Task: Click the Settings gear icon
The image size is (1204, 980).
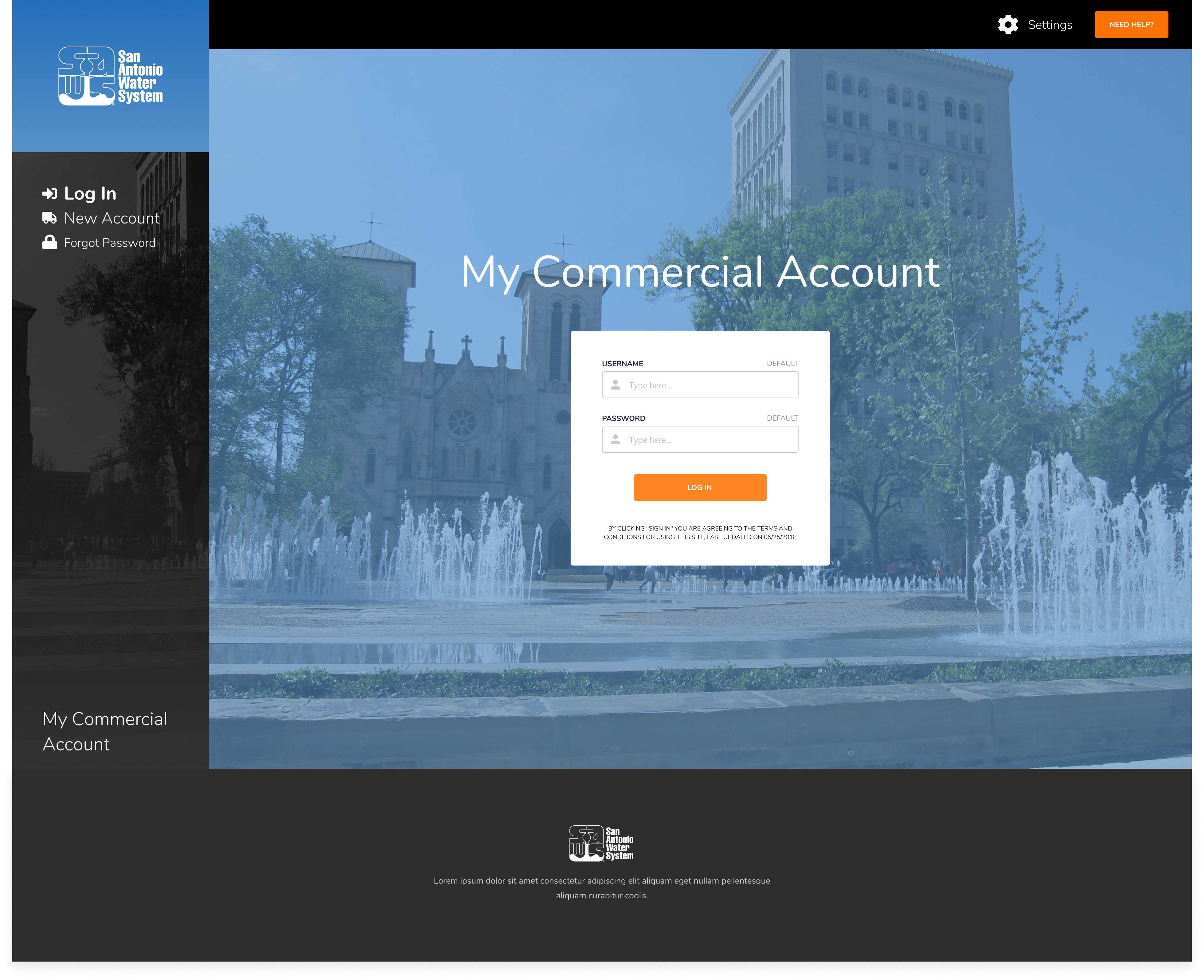Action: pos(1007,25)
